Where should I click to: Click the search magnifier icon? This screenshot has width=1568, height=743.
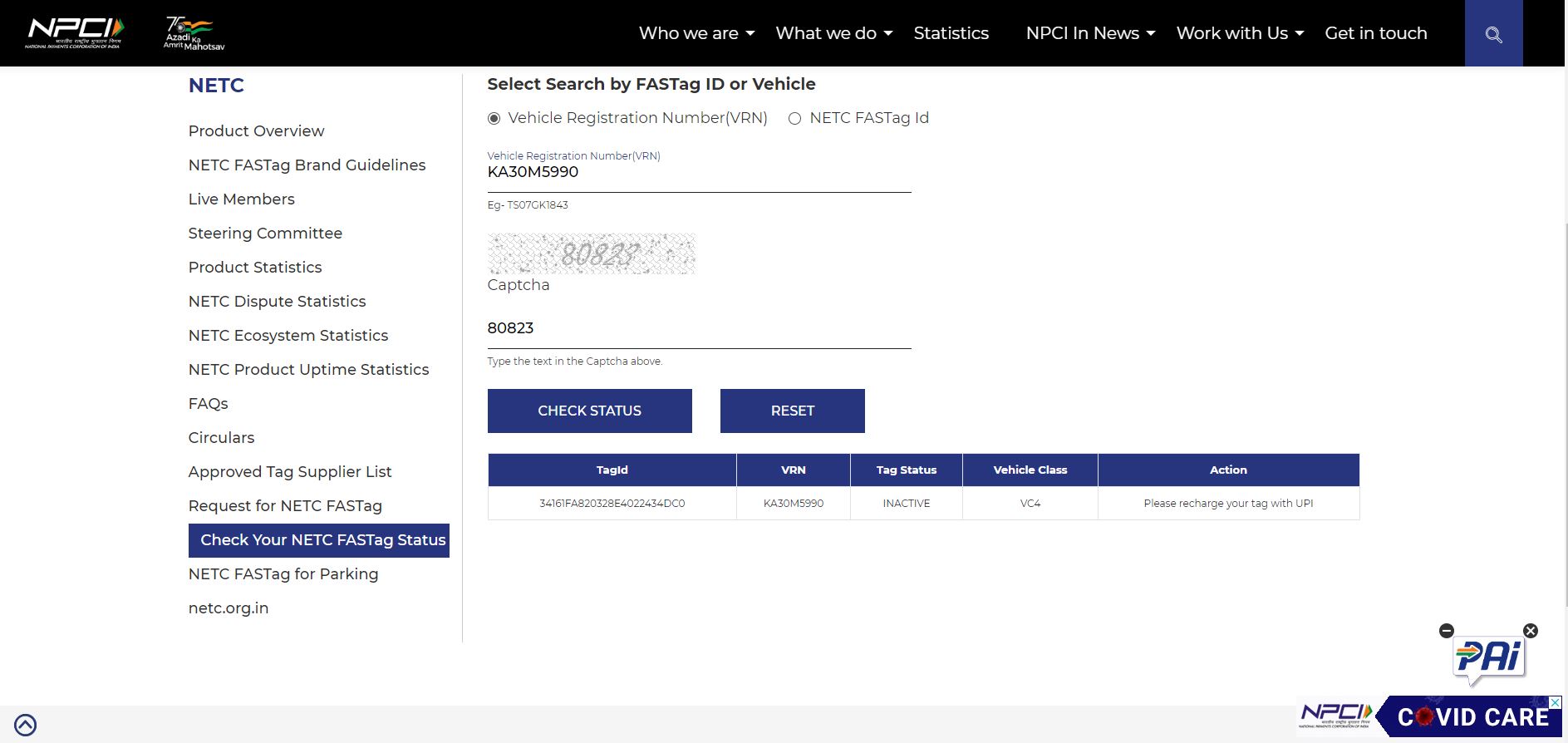tap(1493, 34)
